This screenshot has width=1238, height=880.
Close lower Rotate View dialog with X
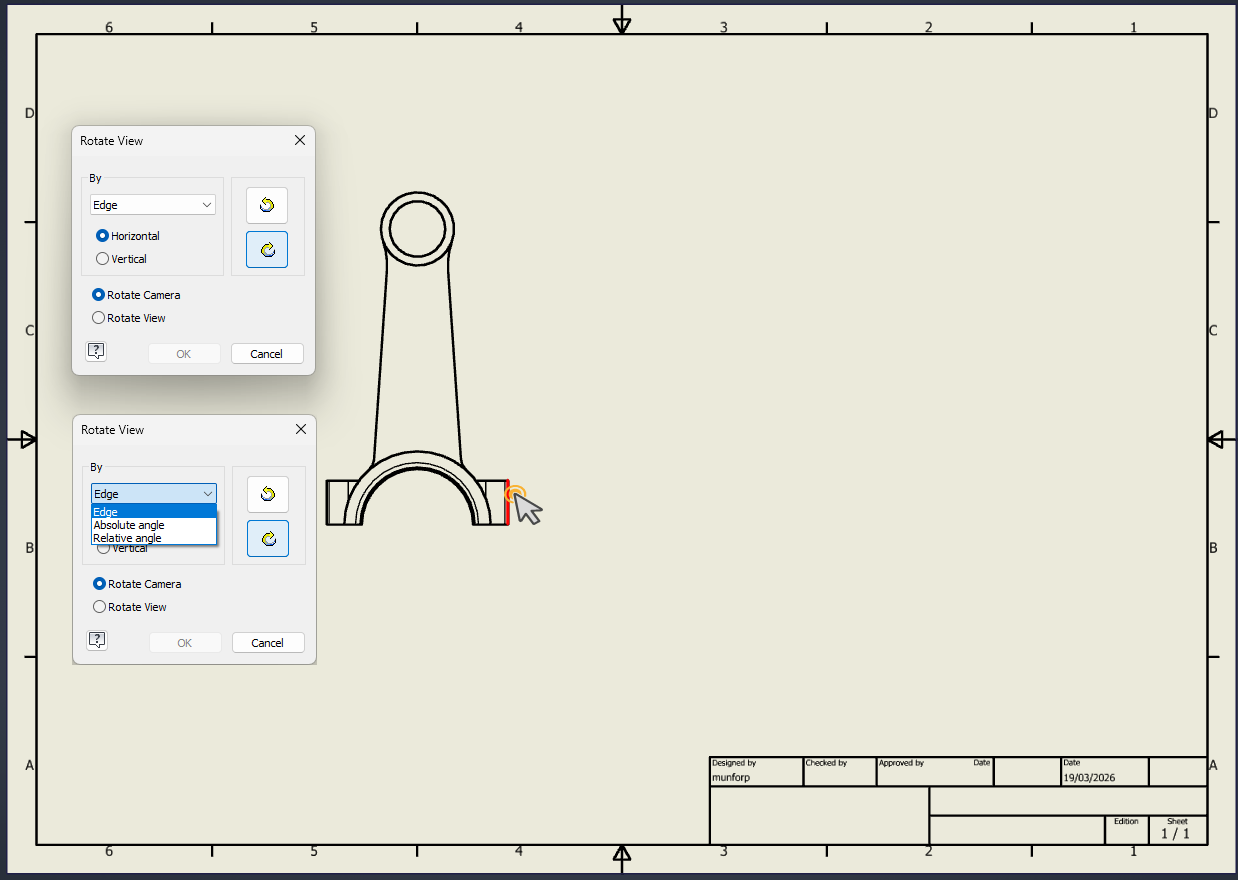coord(301,430)
